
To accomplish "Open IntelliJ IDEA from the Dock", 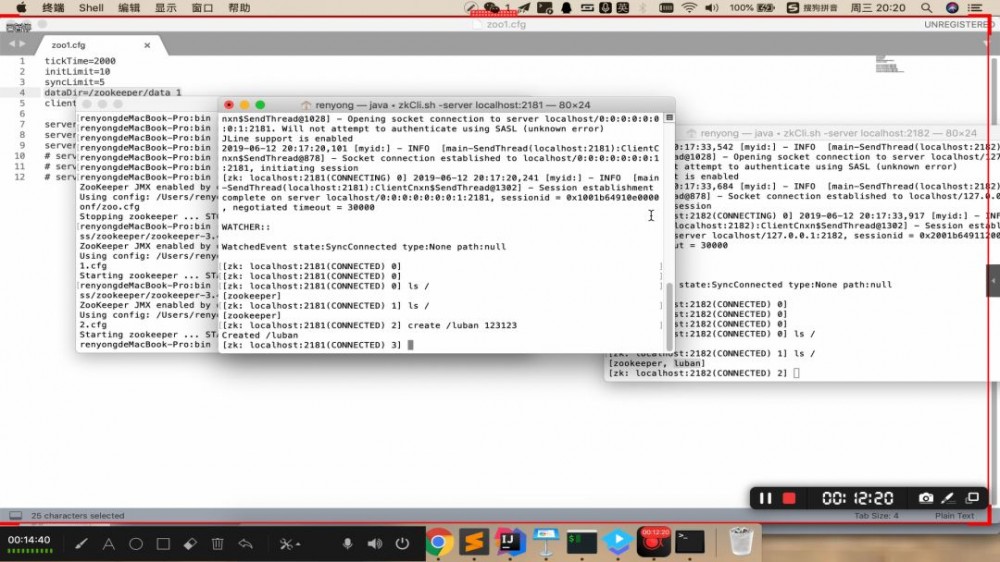I will [509, 542].
